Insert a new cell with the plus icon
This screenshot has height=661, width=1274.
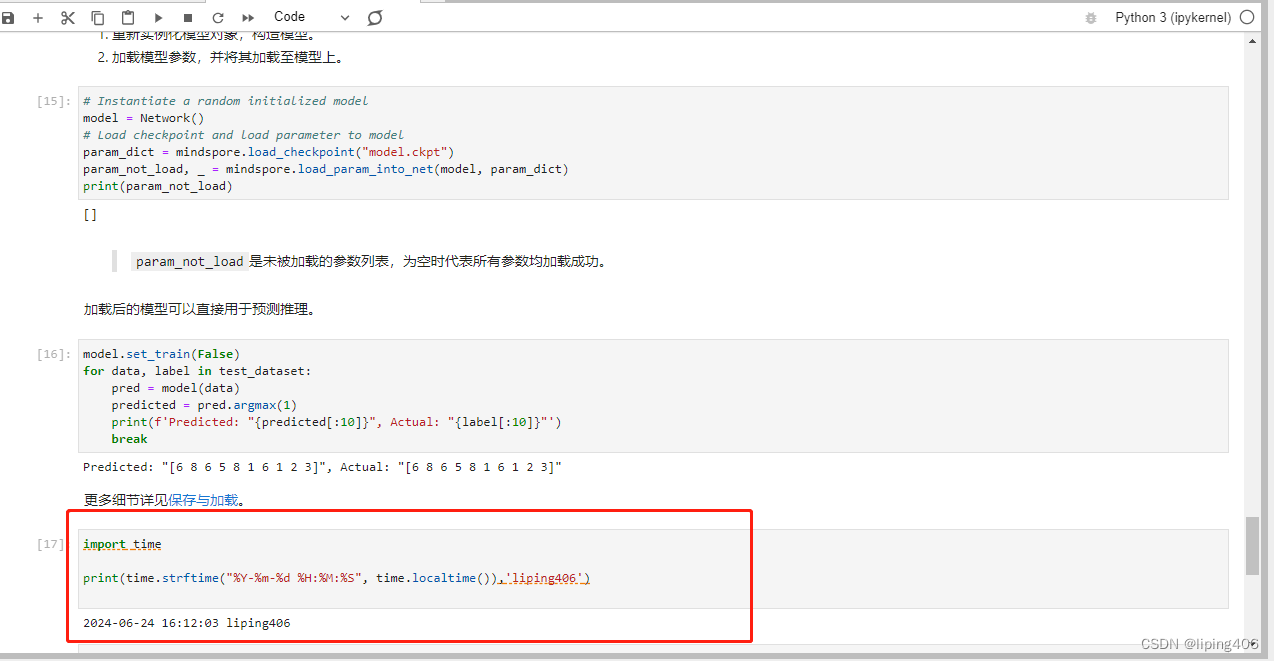point(38,18)
